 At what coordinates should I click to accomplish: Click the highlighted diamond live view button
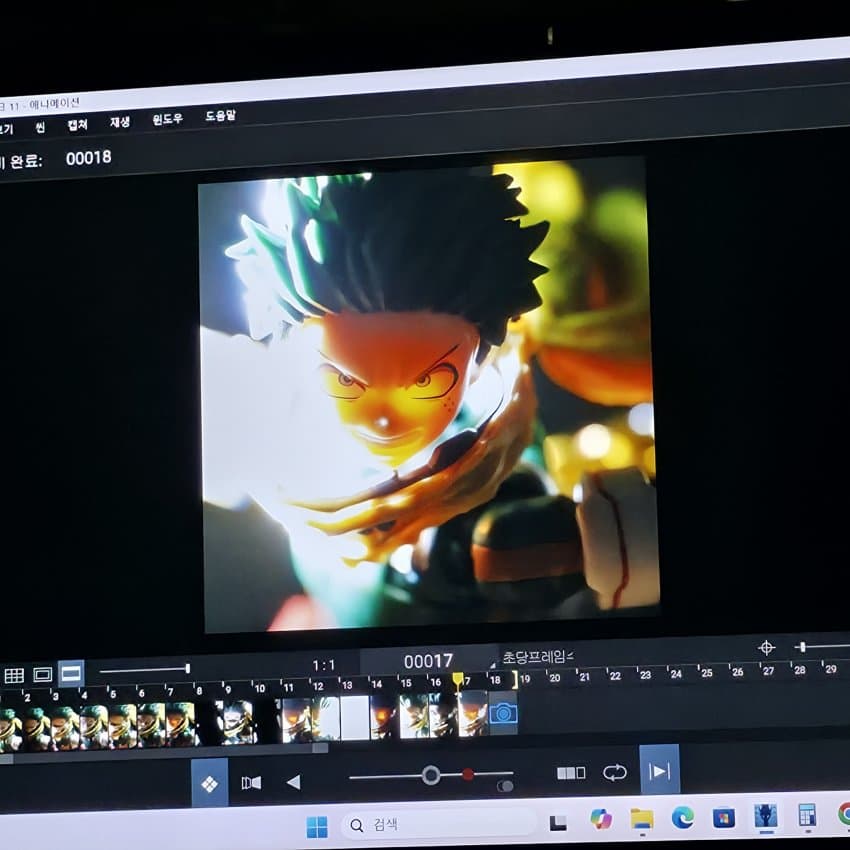pyautogui.click(x=209, y=784)
